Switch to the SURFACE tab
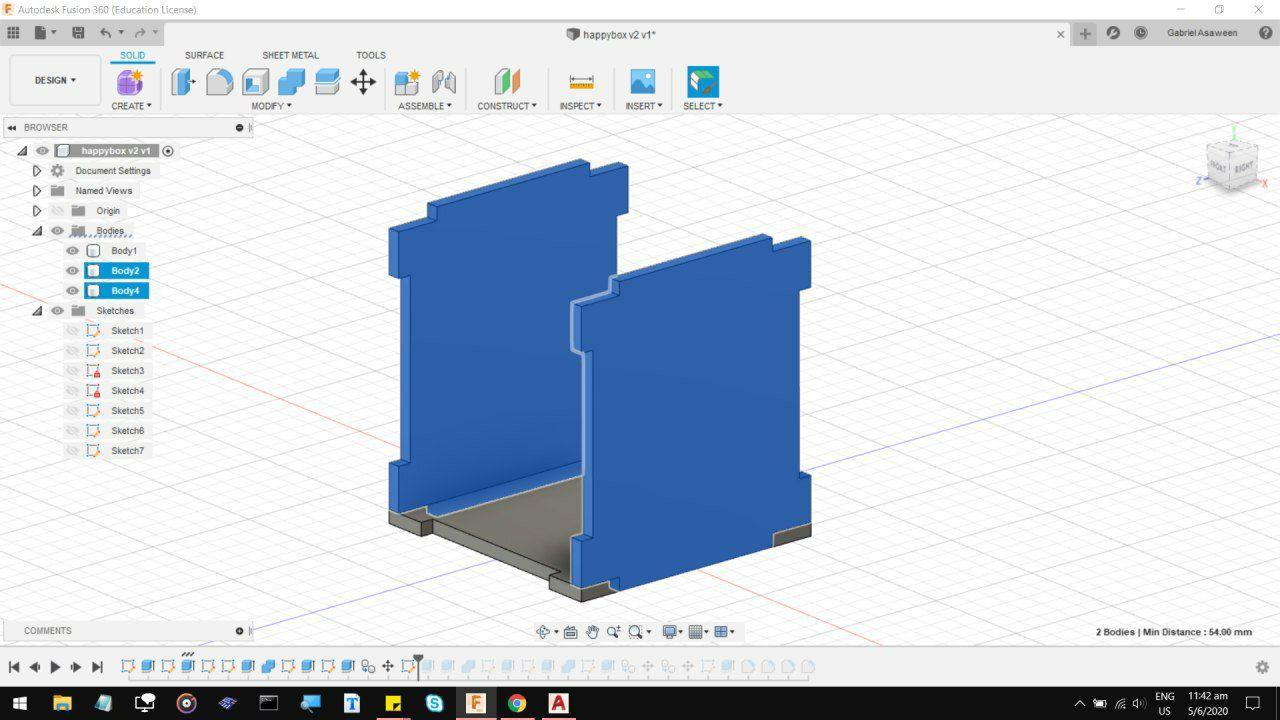 pyautogui.click(x=204, y=55)
